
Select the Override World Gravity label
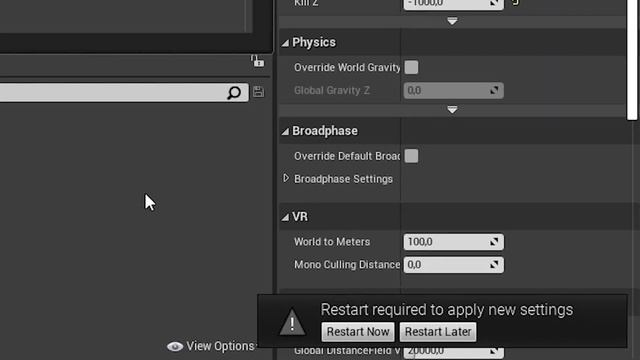(347, 67)
